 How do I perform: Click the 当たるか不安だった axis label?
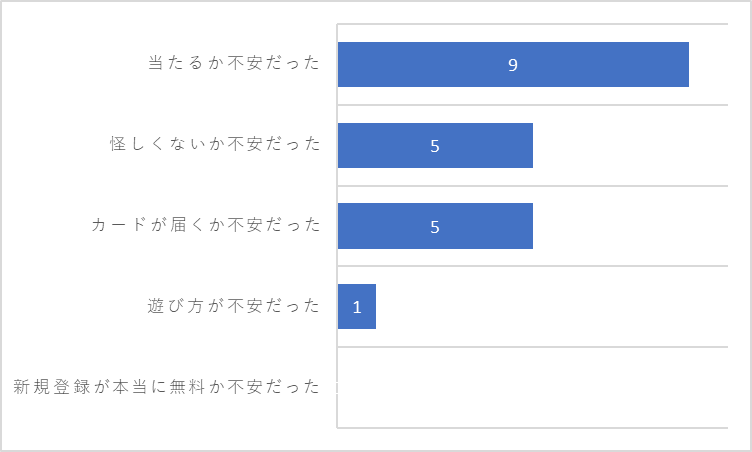[234, 63]
